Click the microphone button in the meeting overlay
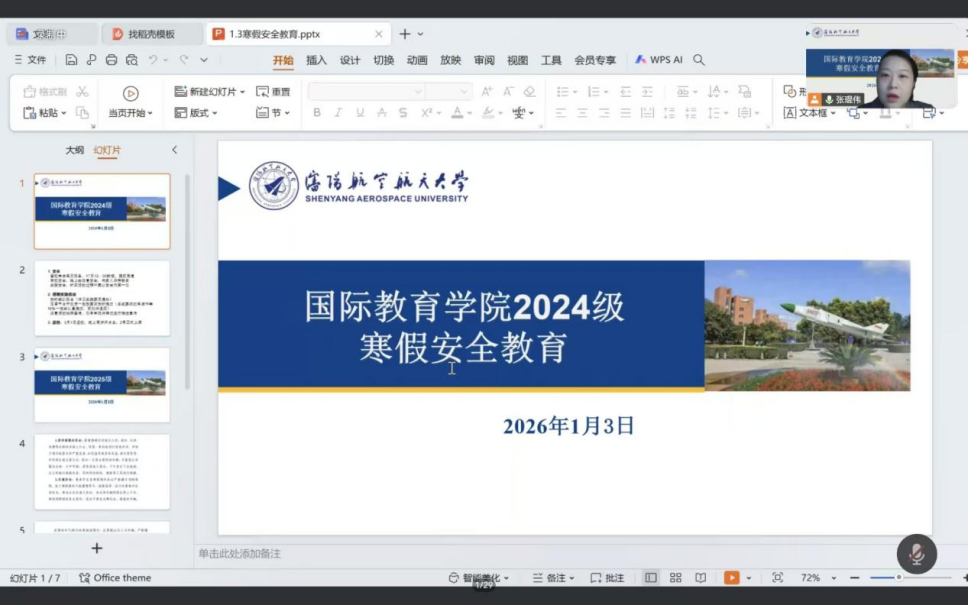The image size is (968, 605). click(x=916, y=553)
